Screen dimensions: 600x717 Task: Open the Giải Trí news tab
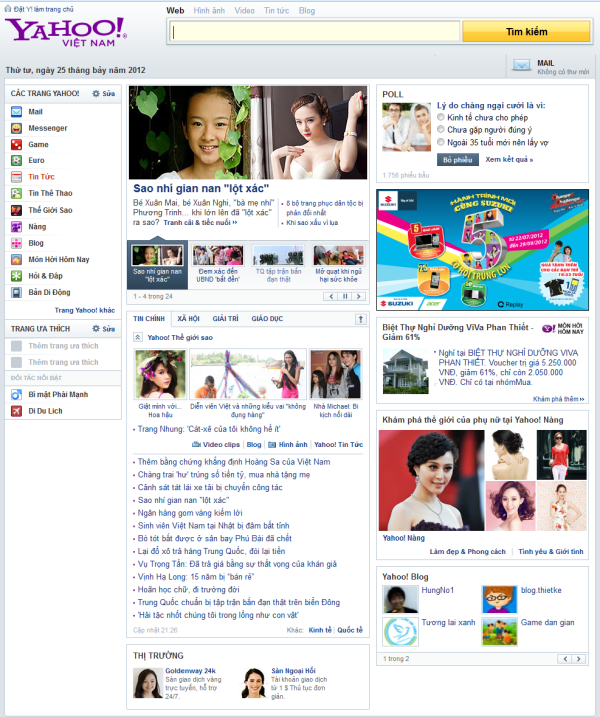tap(225, 319)
